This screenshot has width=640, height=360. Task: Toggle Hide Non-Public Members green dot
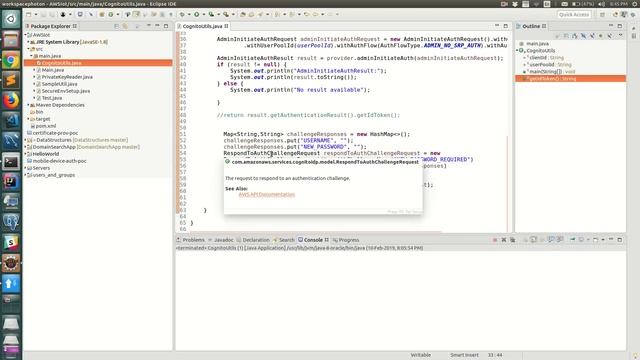pyautogui.click(x=600, y=36)
